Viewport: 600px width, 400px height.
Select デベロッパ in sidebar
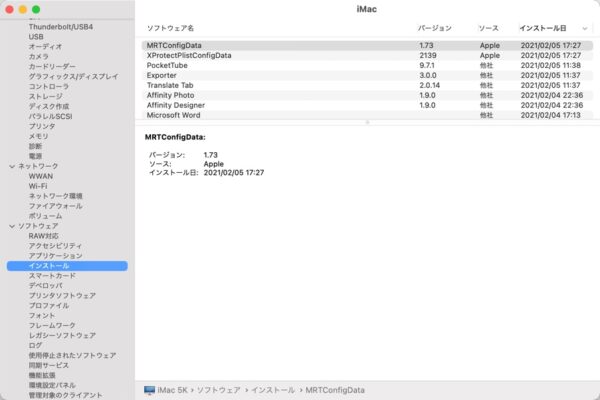point(45,286)
